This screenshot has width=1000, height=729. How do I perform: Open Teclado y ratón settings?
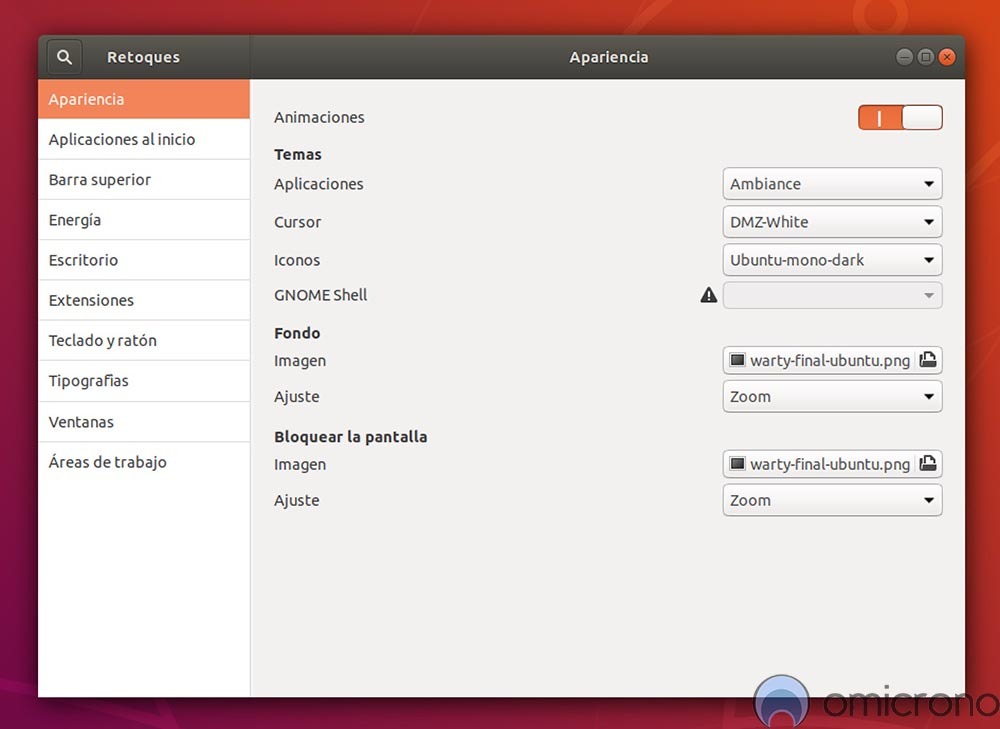point(143,341)
